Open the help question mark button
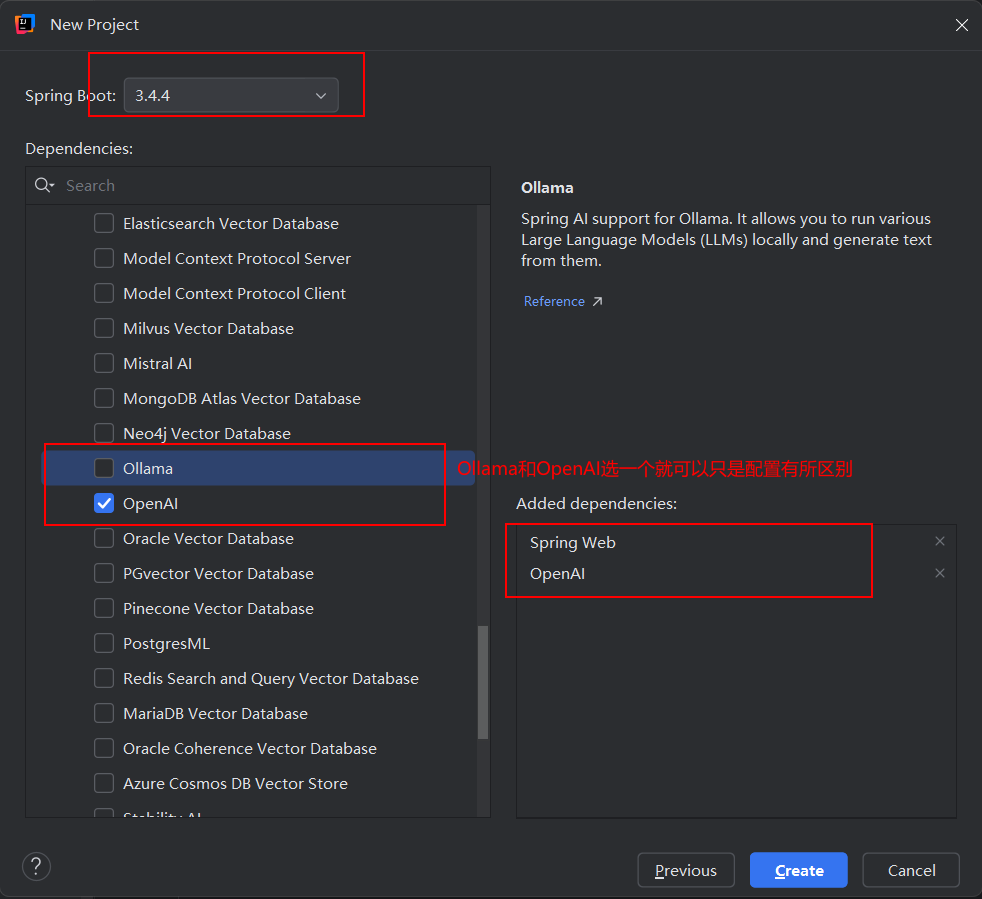The image size is (982, 899). (36, 867)
